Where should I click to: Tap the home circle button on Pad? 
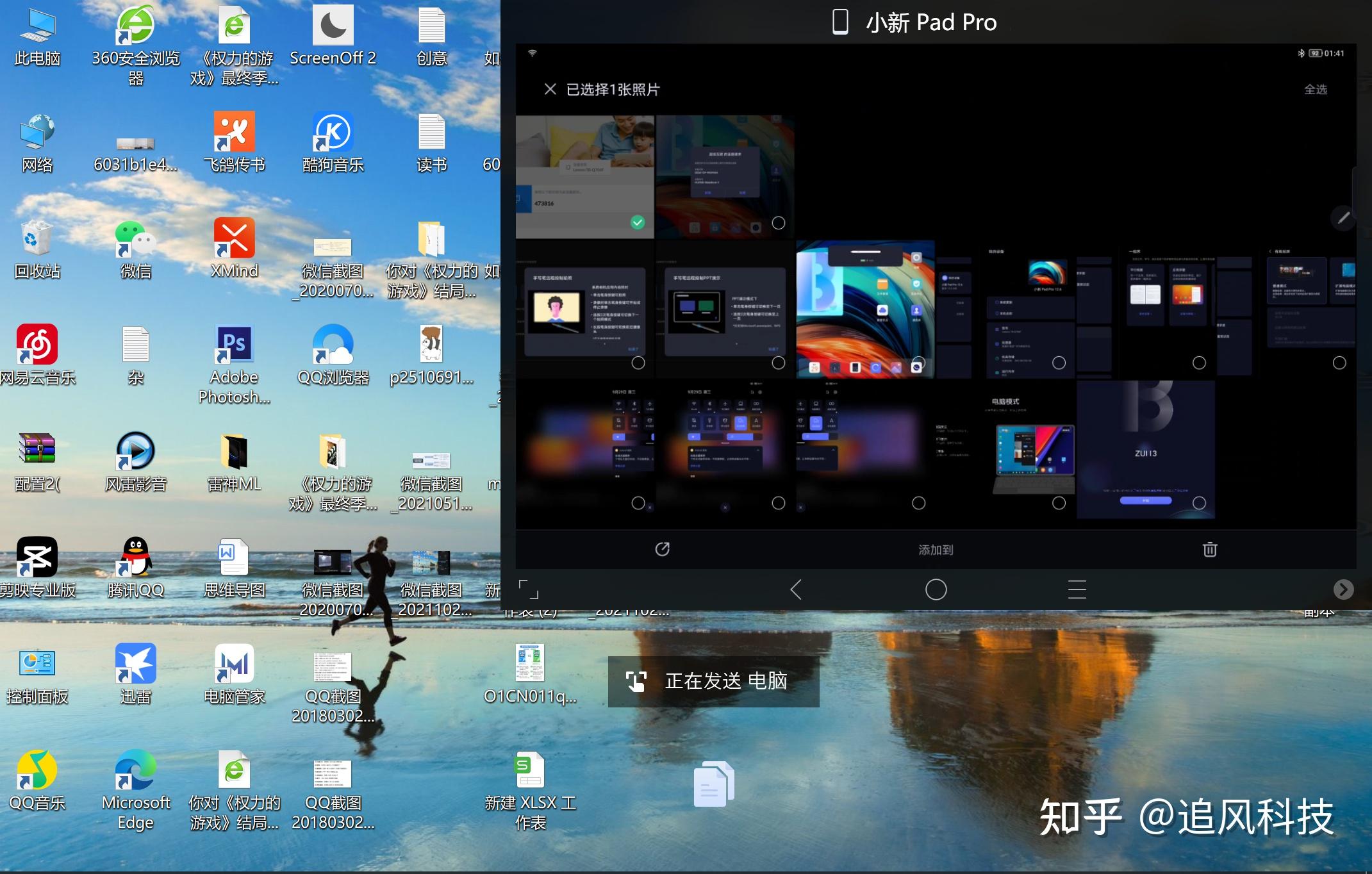pos(936,590)
